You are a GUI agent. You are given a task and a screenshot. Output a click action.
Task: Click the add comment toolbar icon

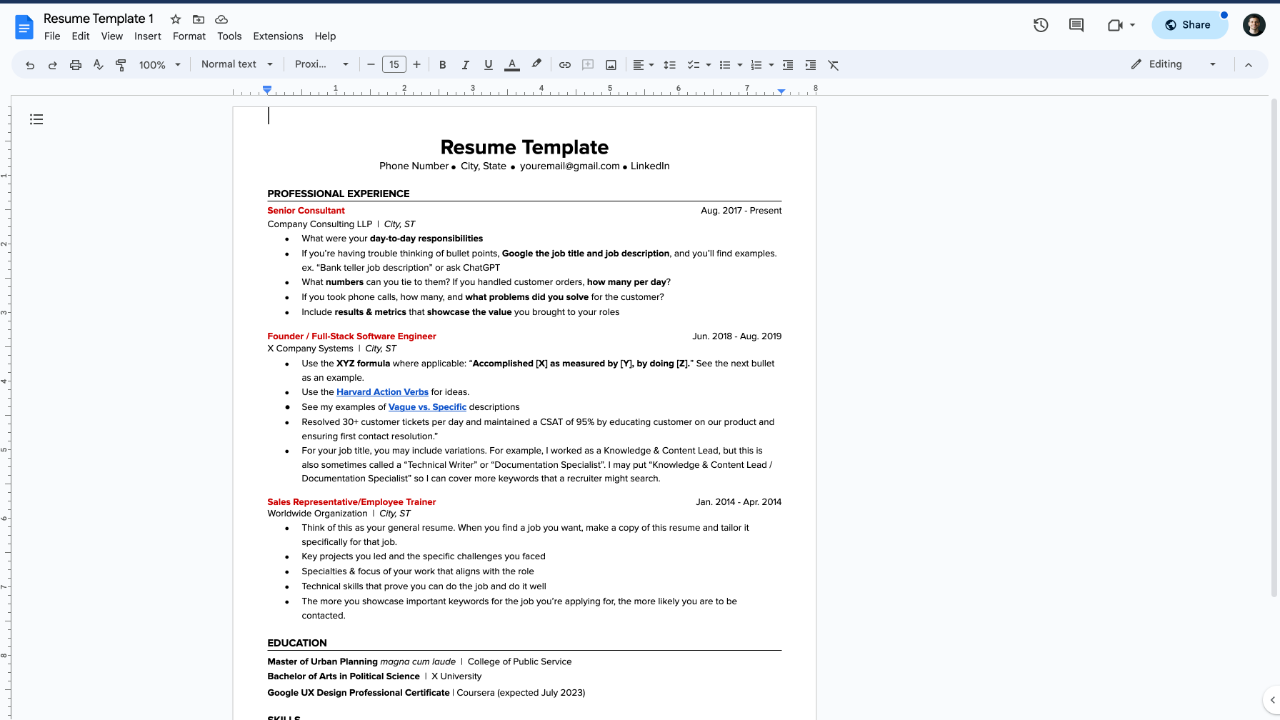(587, 64)
